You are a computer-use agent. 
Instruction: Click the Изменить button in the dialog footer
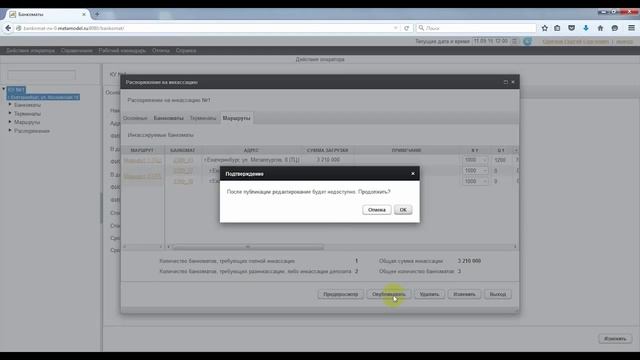pos(464,294)
